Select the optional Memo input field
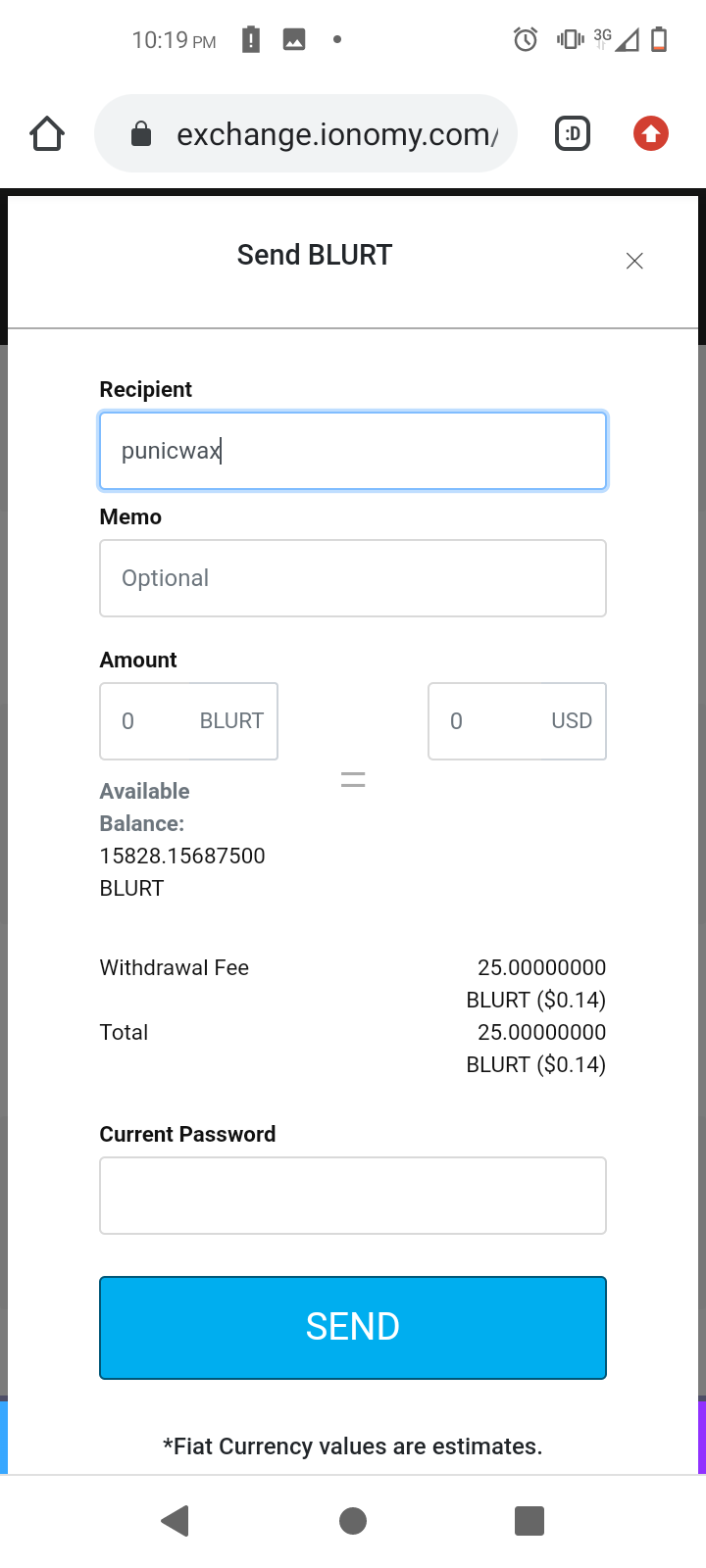The image size is (706, 1568). click(353, 578)
